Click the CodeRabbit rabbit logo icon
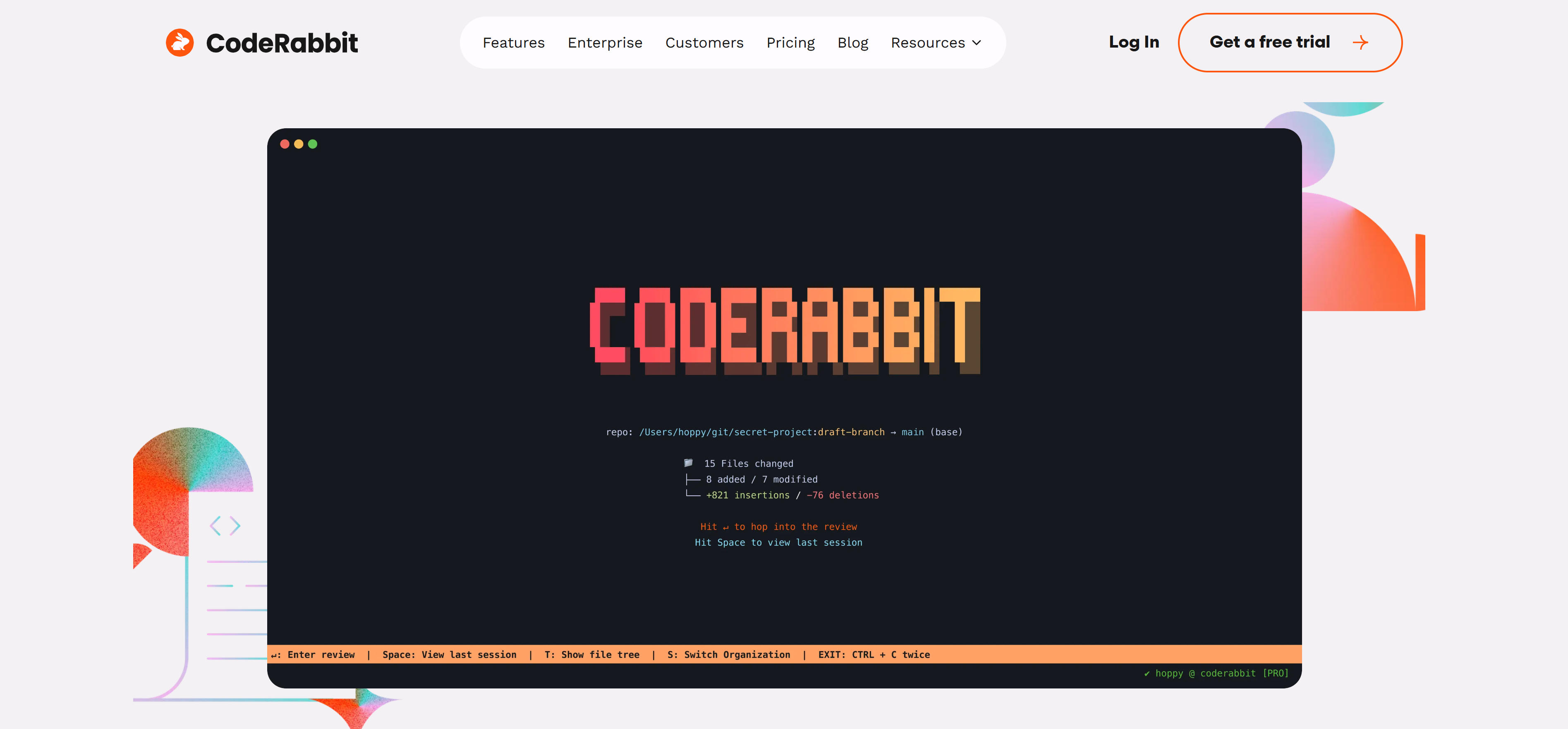This screenshot has height=729, width=1568. 181,42
